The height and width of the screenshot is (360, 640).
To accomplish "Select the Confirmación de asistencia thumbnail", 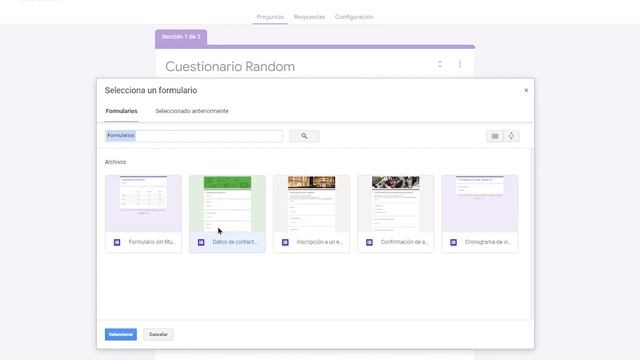I will click(396, 204).
